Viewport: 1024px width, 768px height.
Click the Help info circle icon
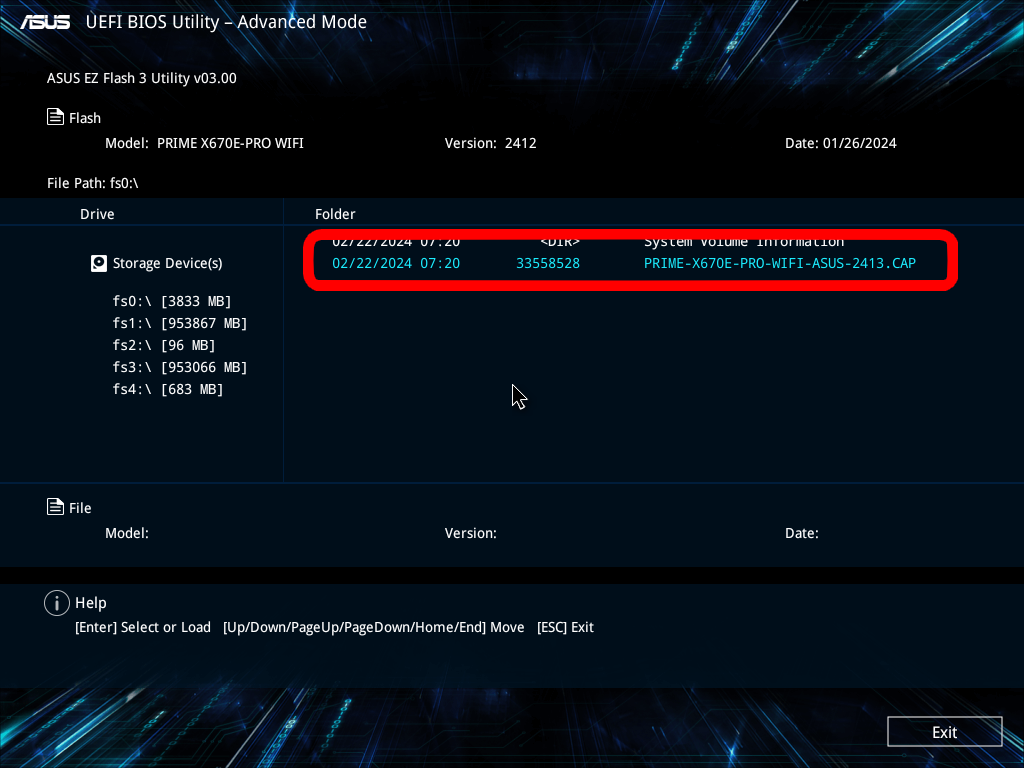pos(57,603)
